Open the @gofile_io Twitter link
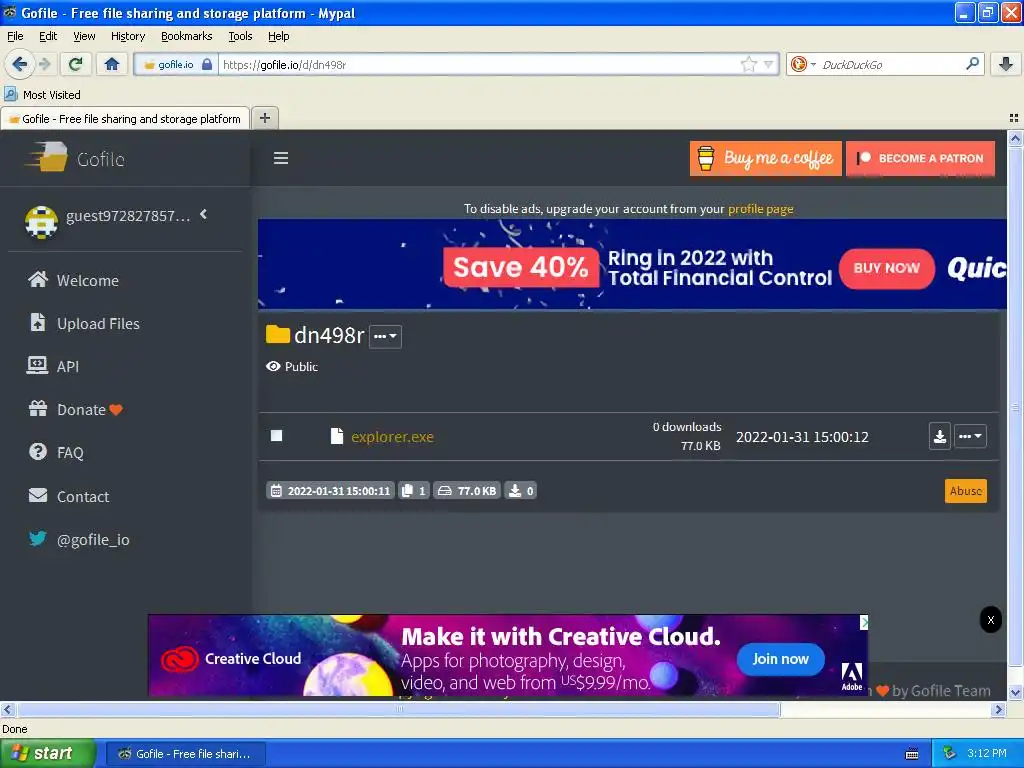1024x768 pixels. [x=79, y=539]
